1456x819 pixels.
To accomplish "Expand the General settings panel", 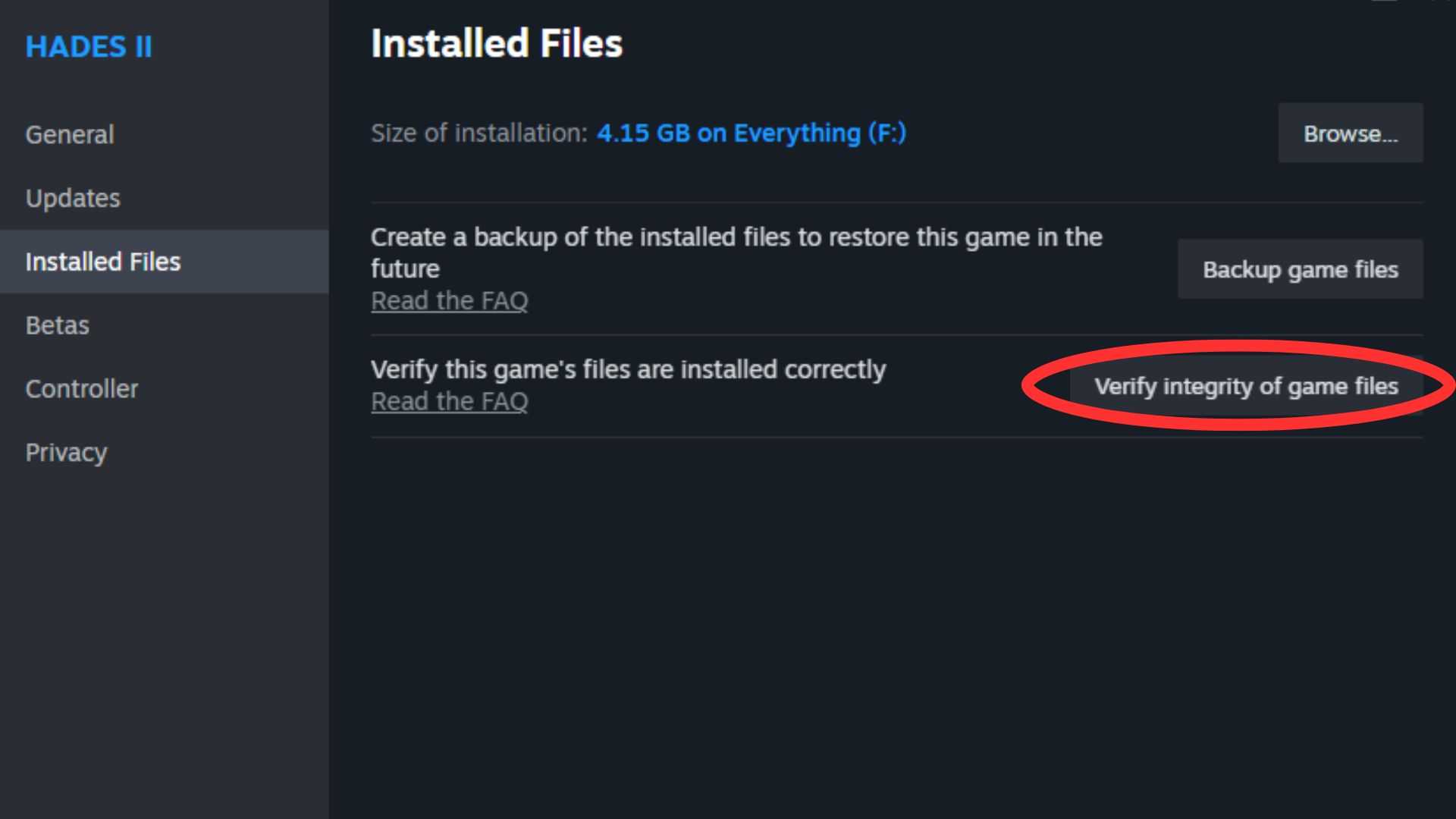I will click(x=70, y=134).
